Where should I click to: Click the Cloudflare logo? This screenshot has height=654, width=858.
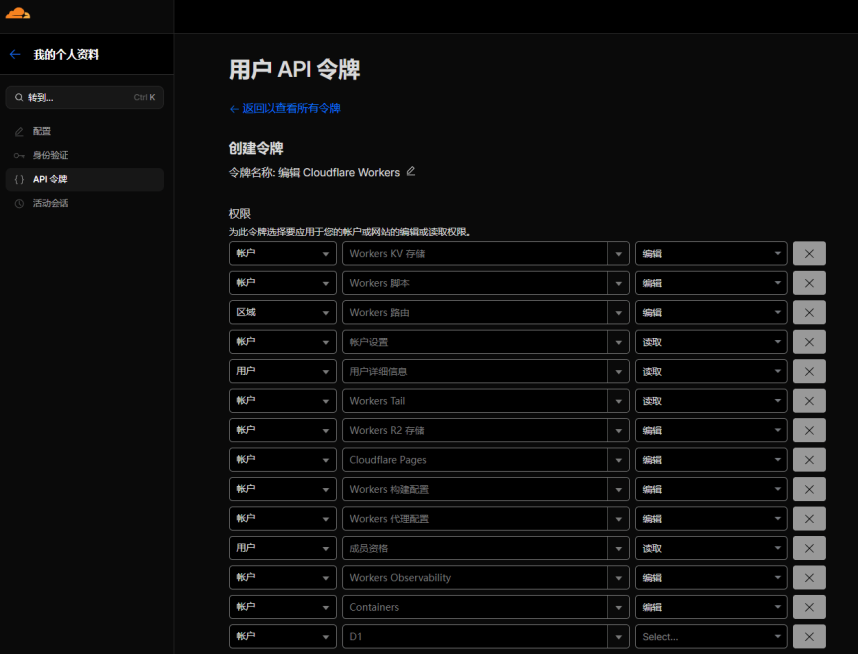18,13
